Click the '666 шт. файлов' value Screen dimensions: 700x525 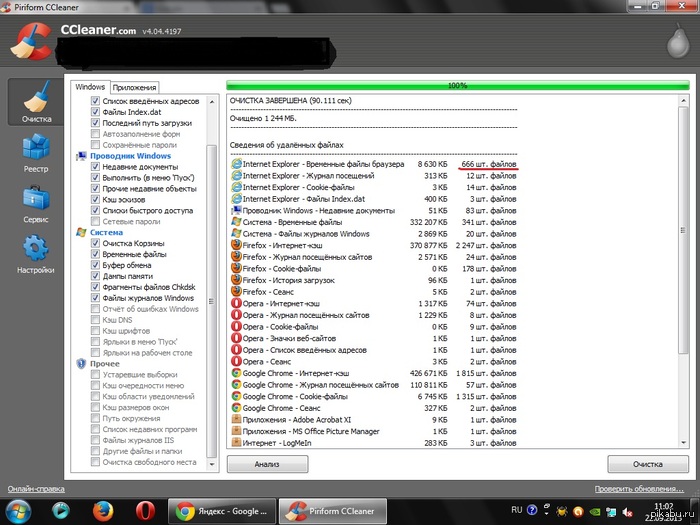pyautogui.click(x=489, y=164)
